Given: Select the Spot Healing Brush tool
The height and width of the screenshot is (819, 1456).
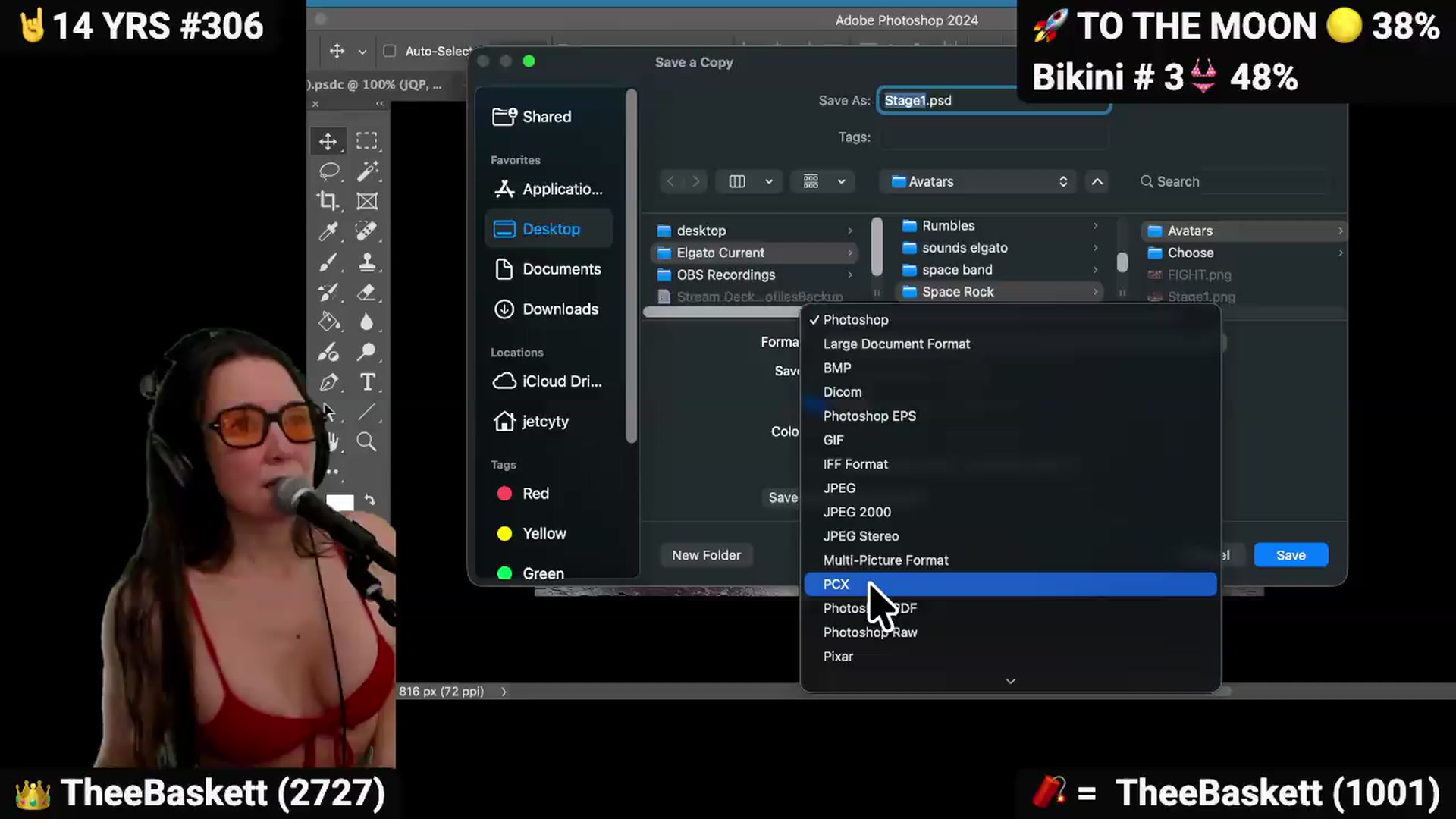Looking at the screenshot, I should (367, 231).
